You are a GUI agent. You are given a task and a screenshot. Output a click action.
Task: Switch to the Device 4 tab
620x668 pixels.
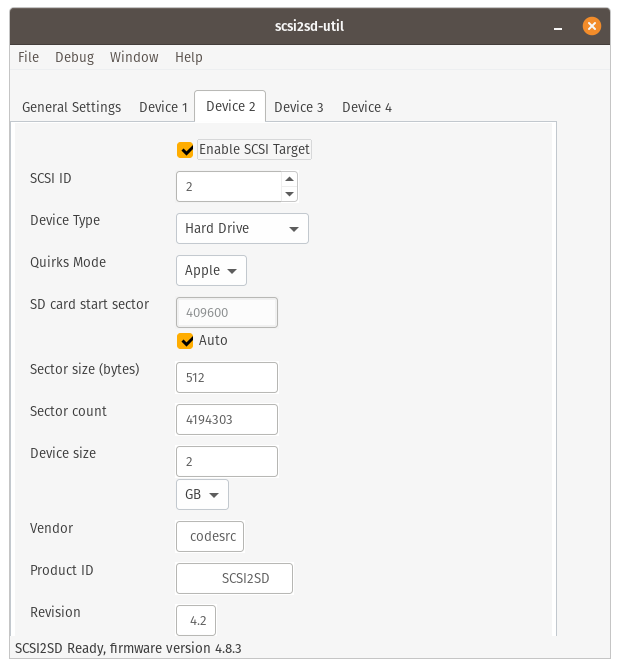coord(367,107)
